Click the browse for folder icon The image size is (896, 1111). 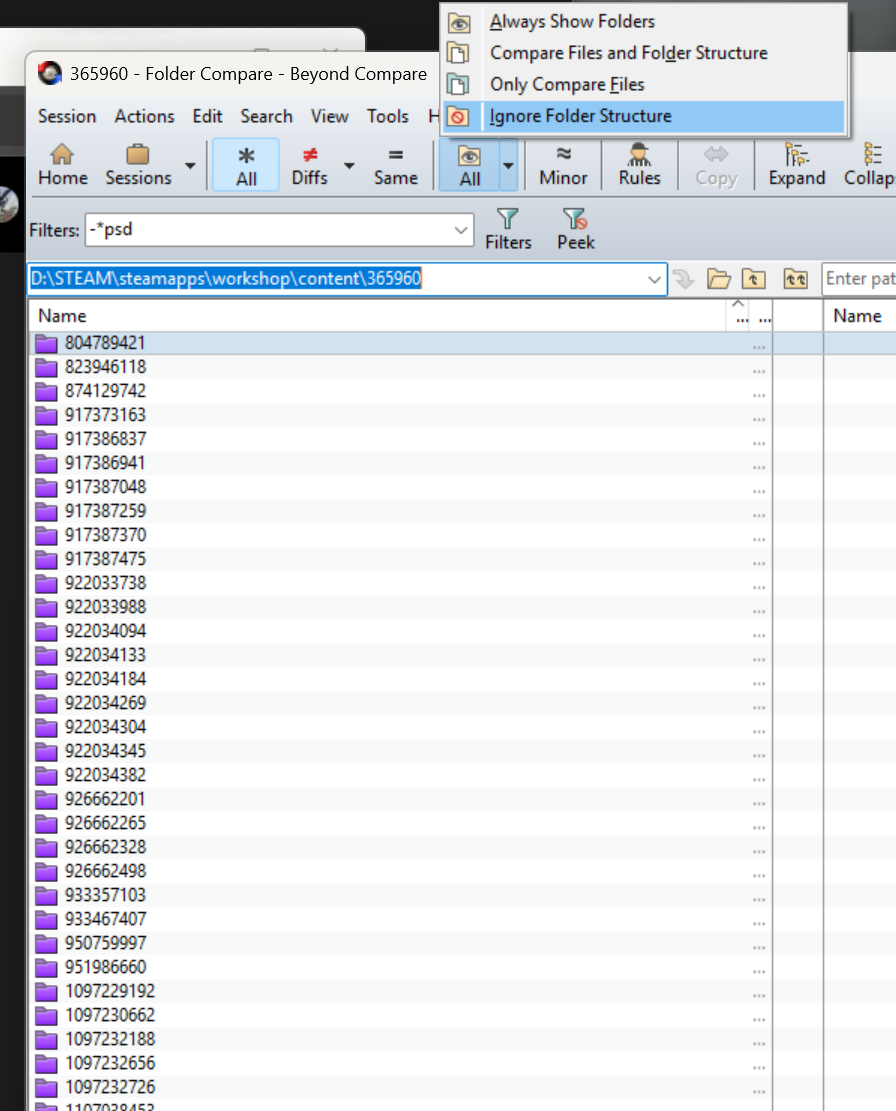(718, 279)
